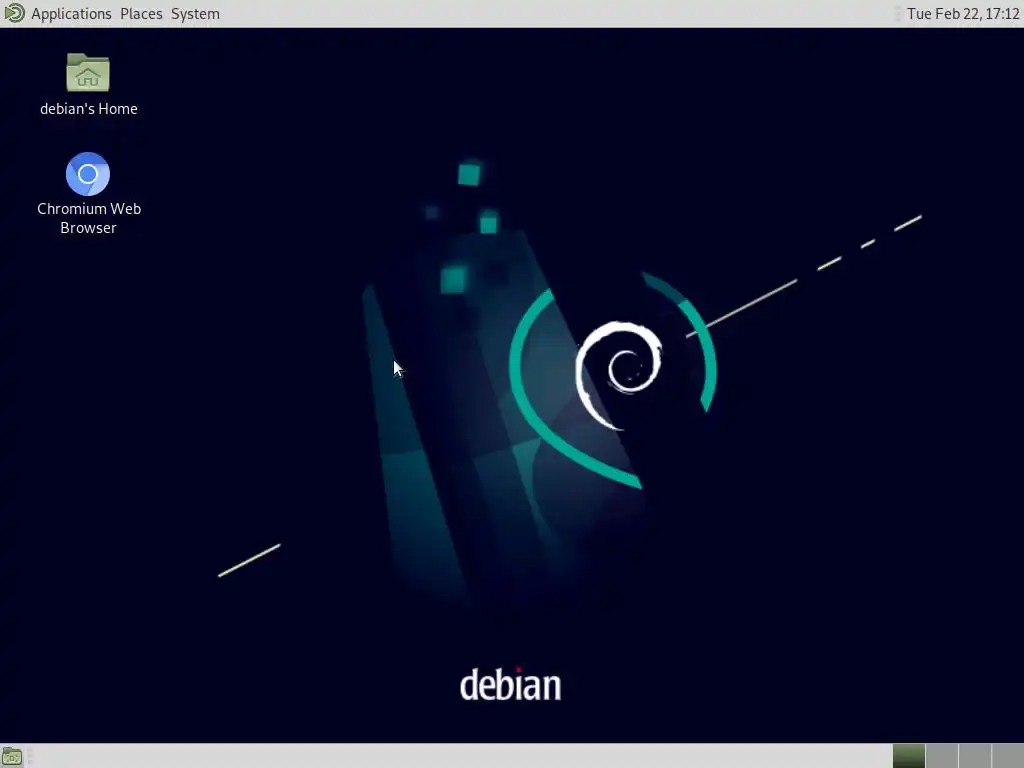This screenshot has height=768, width=1024.
Task: Click the show desktop icon in bottom panel
Action: coord(12,757)
